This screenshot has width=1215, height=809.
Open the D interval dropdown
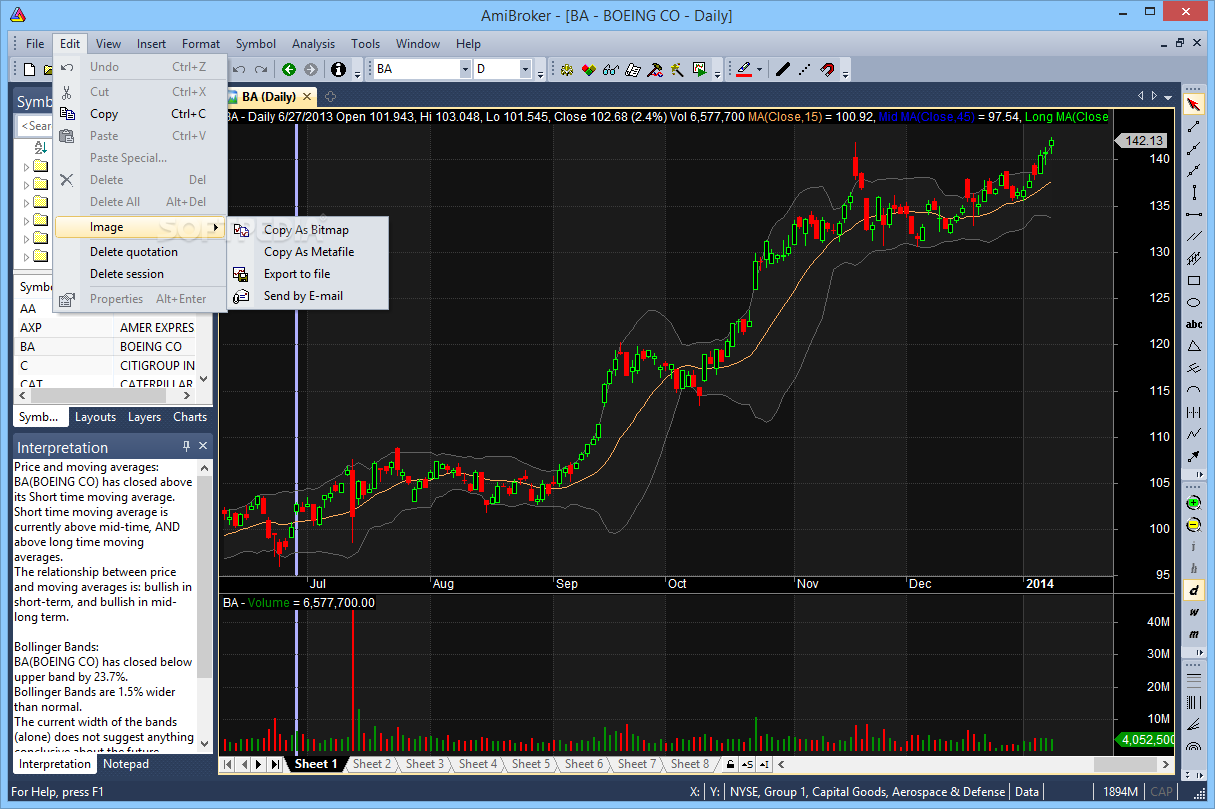(525, 69)
